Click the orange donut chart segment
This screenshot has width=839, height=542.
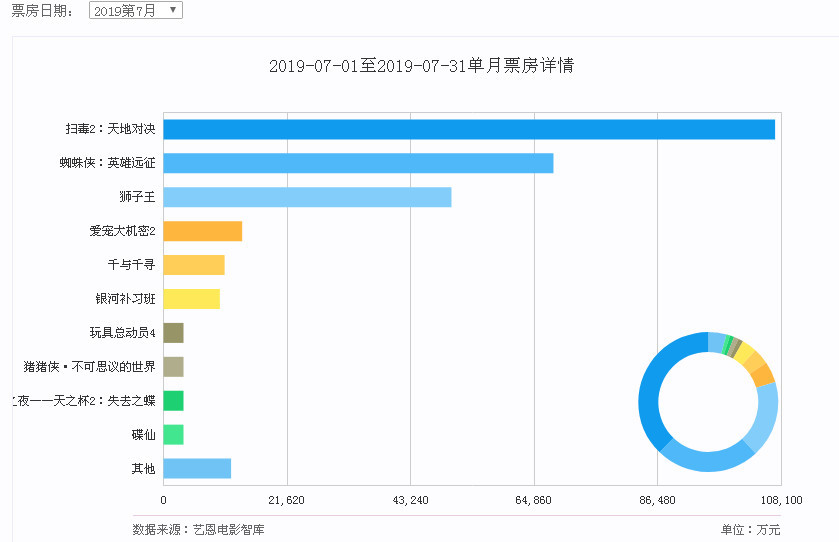click(762, 375)
